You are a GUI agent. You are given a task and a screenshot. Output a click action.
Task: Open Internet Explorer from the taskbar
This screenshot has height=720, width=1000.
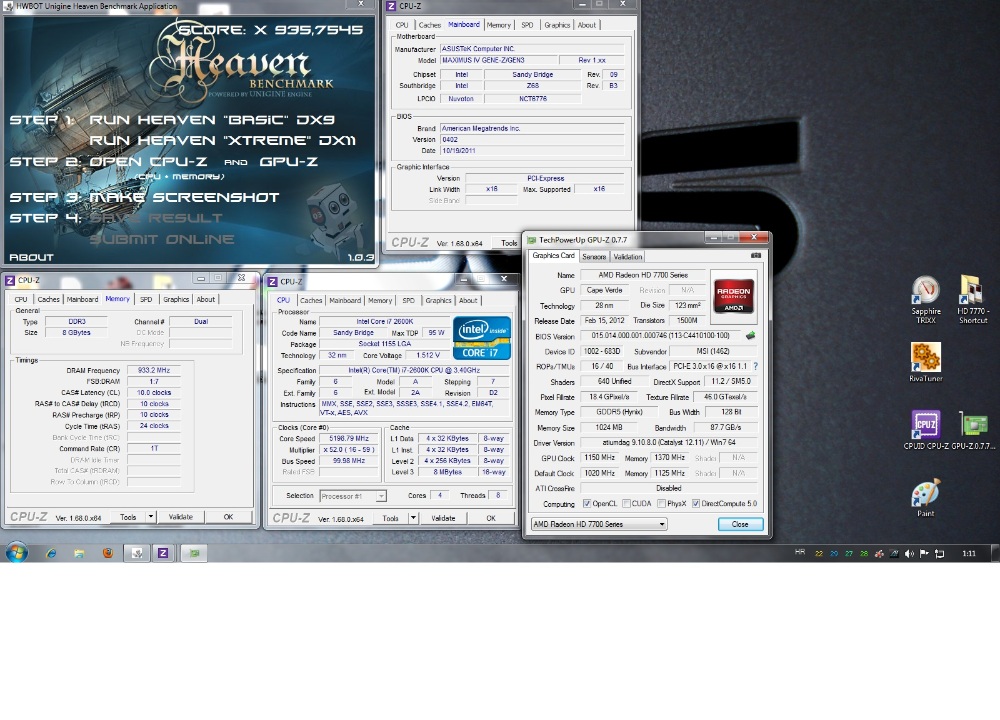click(x=51, y=553)
